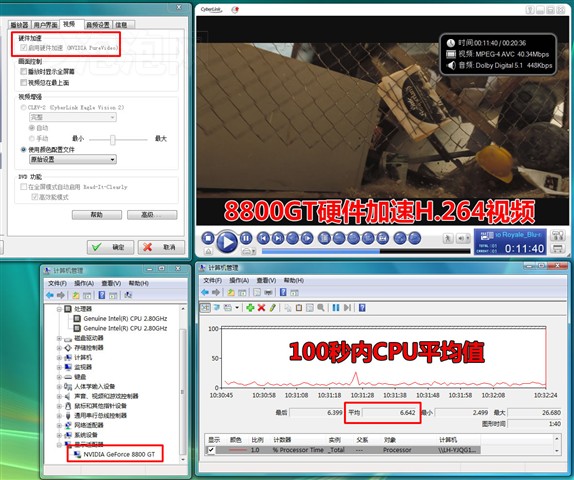
Task: Click the blue help icon in performance toolbar
Action: (x=362, y=308)
